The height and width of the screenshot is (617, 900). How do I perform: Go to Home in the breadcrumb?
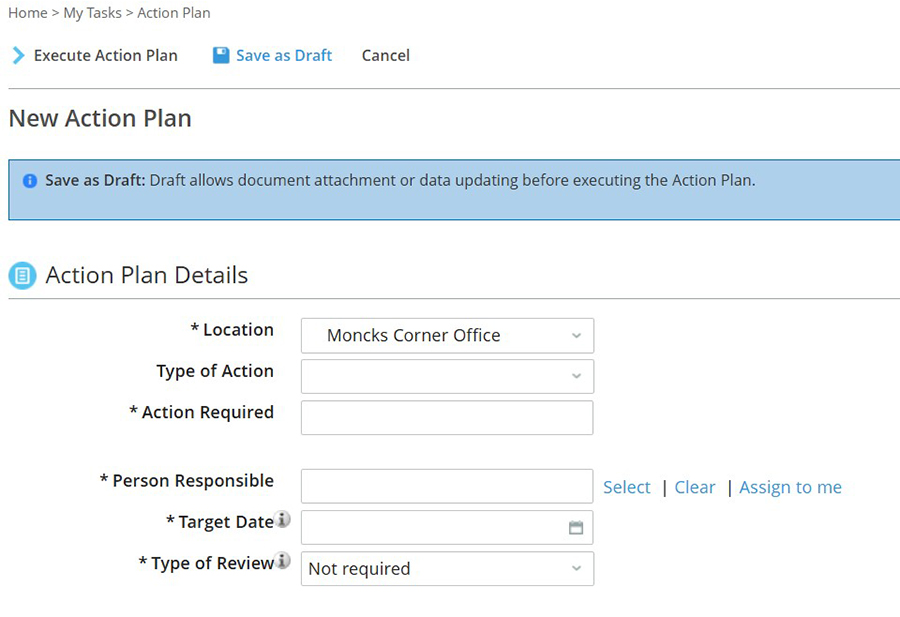tap(28, 13)
